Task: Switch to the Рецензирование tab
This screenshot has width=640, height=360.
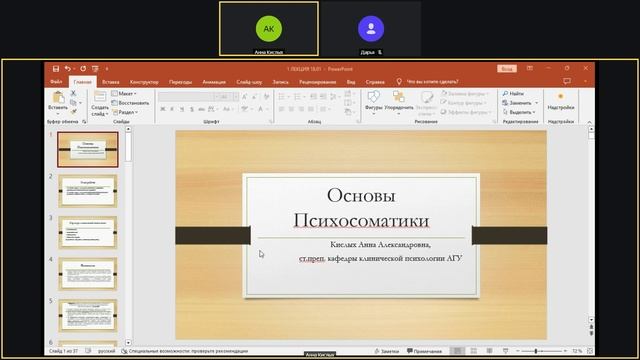Action: [x=318, y=82]
